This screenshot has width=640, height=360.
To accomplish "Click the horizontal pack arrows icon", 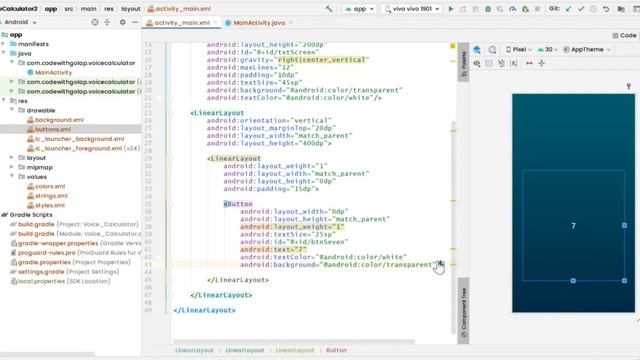I will [x=529, y=63].
